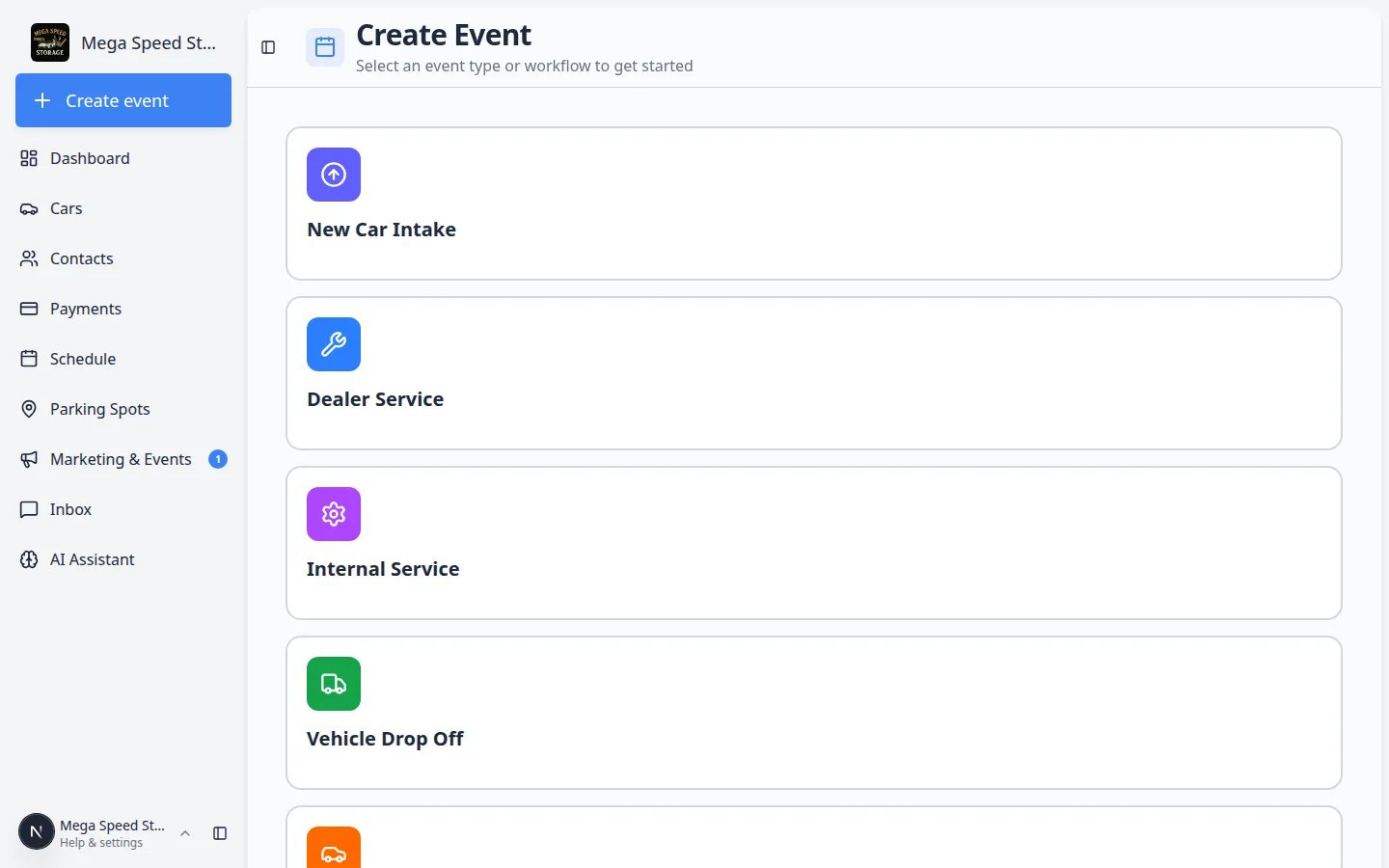Click the Help & settings text
This screenshot has width=1389, height=868.
click(101, 843)
